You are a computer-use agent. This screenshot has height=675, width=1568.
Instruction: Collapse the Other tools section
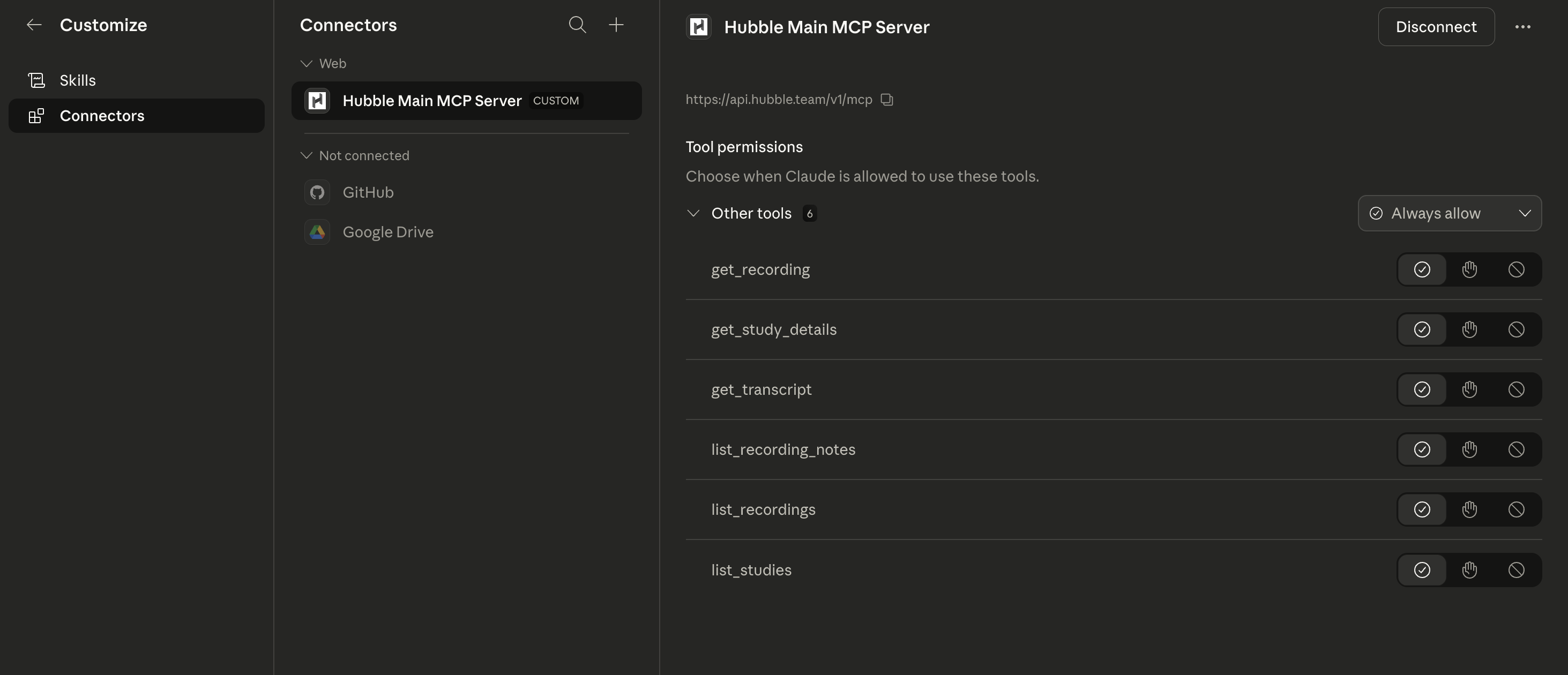693,214
